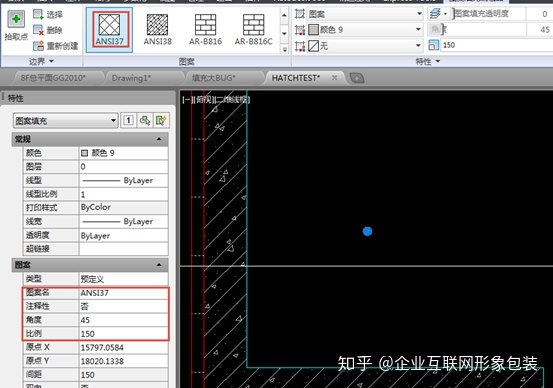
Task: Click the scale (比例) property value 150
Action: [x=123, y=334]
